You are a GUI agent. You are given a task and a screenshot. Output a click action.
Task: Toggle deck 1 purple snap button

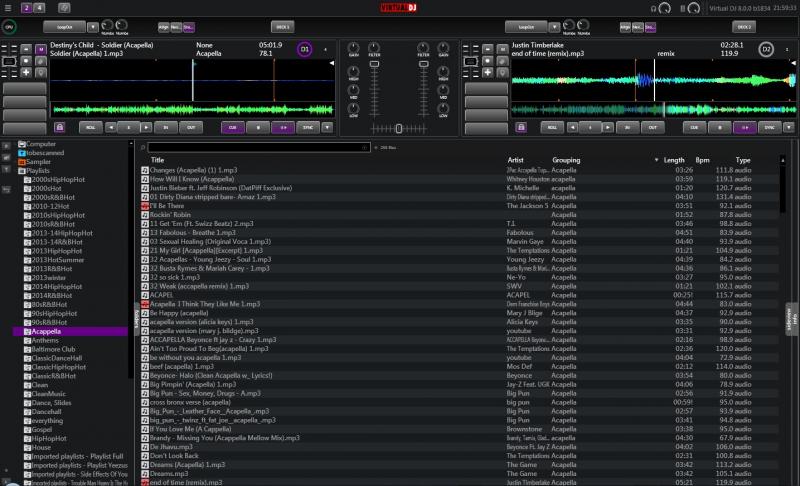point(188,27)
